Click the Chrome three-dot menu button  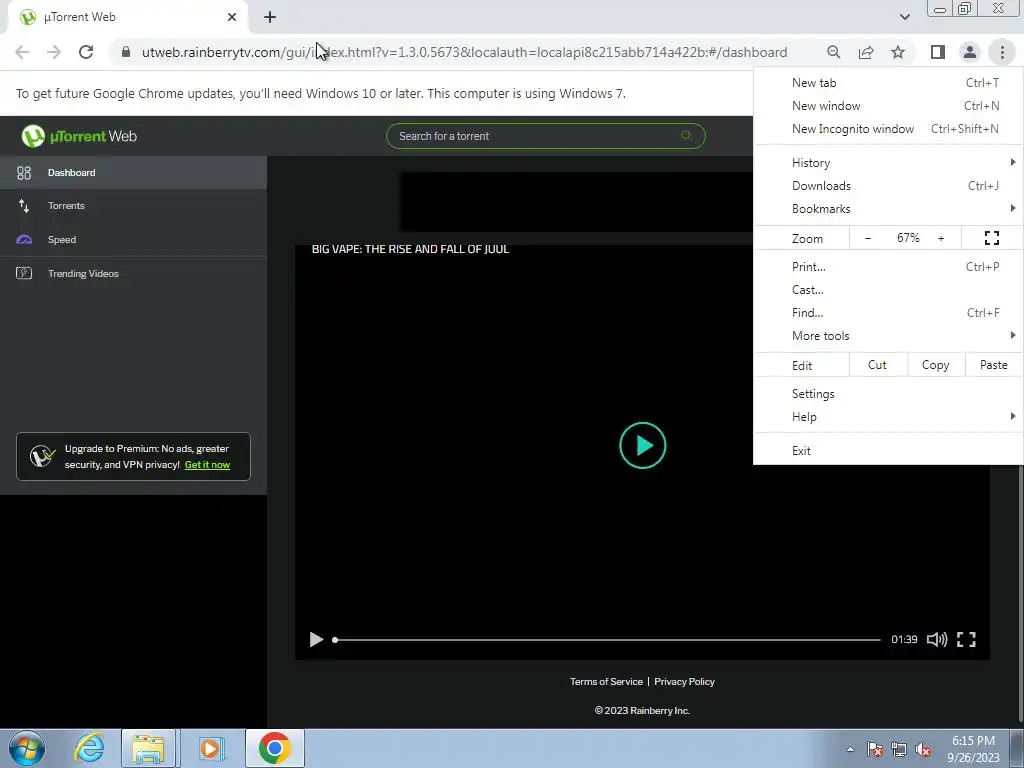1002,52
